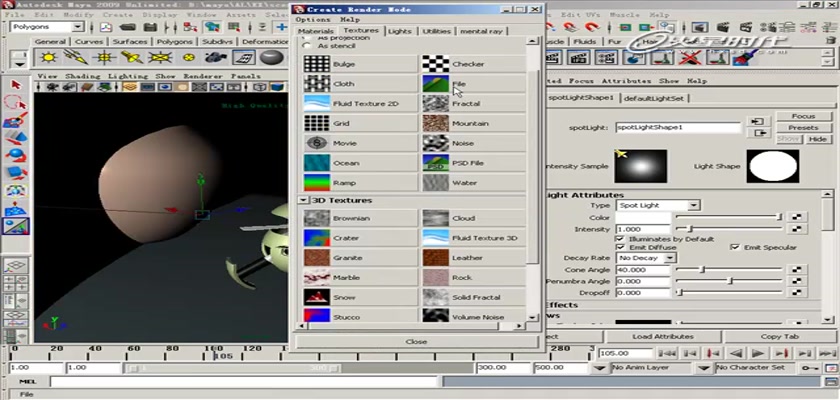Click the Intensity Sample thumbnail
This screenshot has width=840, height=400.
point(641,166)
